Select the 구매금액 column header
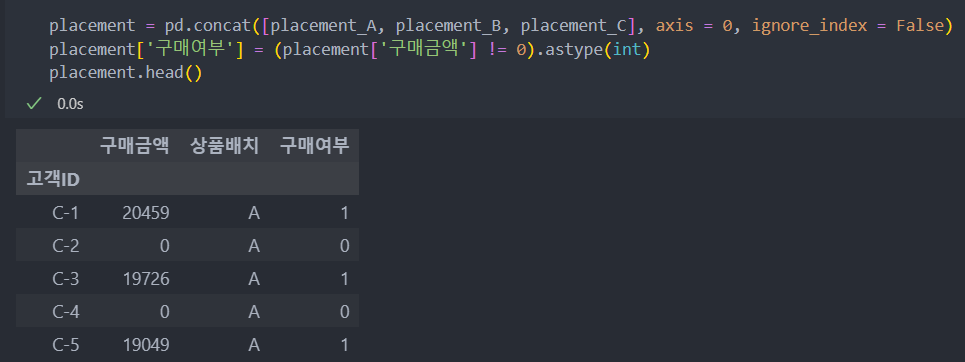This screenshot has width=965, height=362. (134, 146)
